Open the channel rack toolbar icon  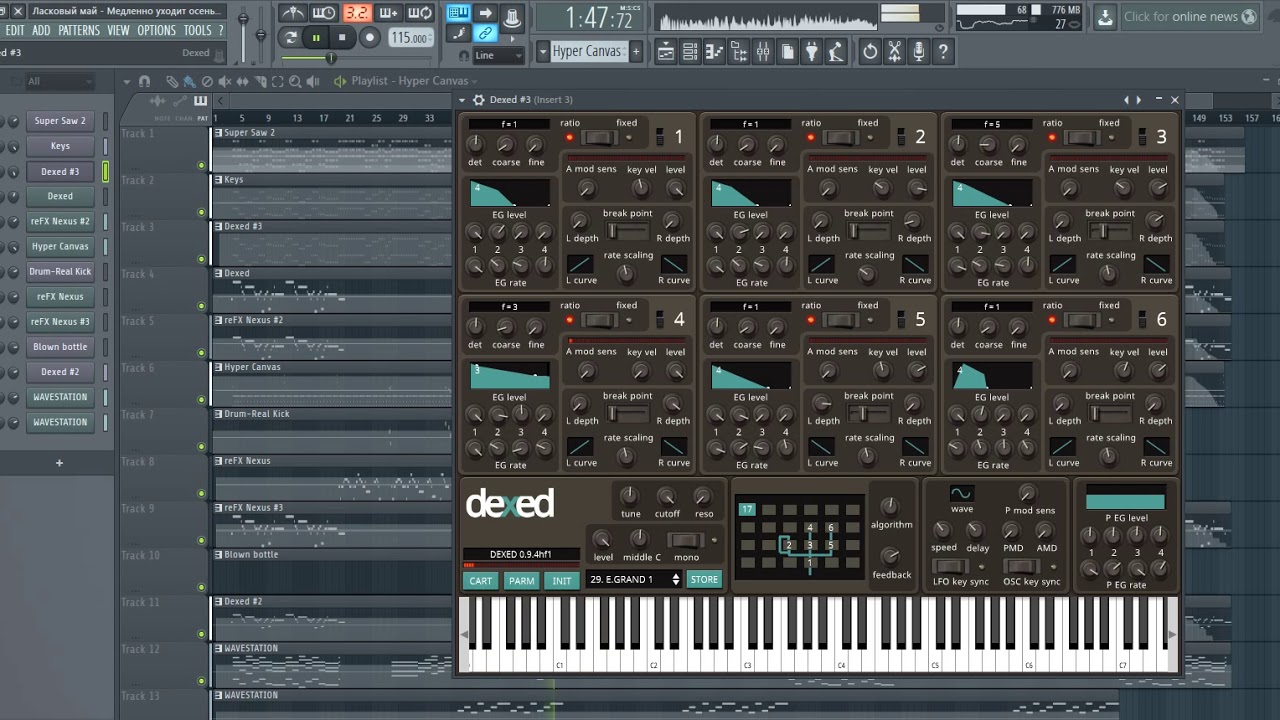point(690,51)
